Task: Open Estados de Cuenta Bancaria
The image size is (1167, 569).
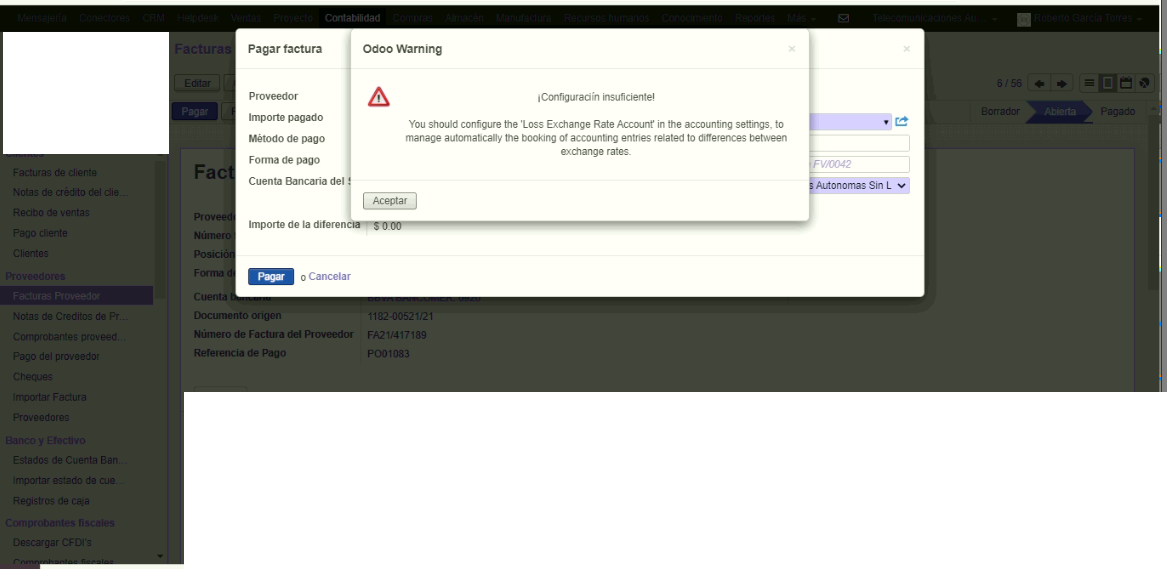Action: pyautogui.click(x=70, y=460)
